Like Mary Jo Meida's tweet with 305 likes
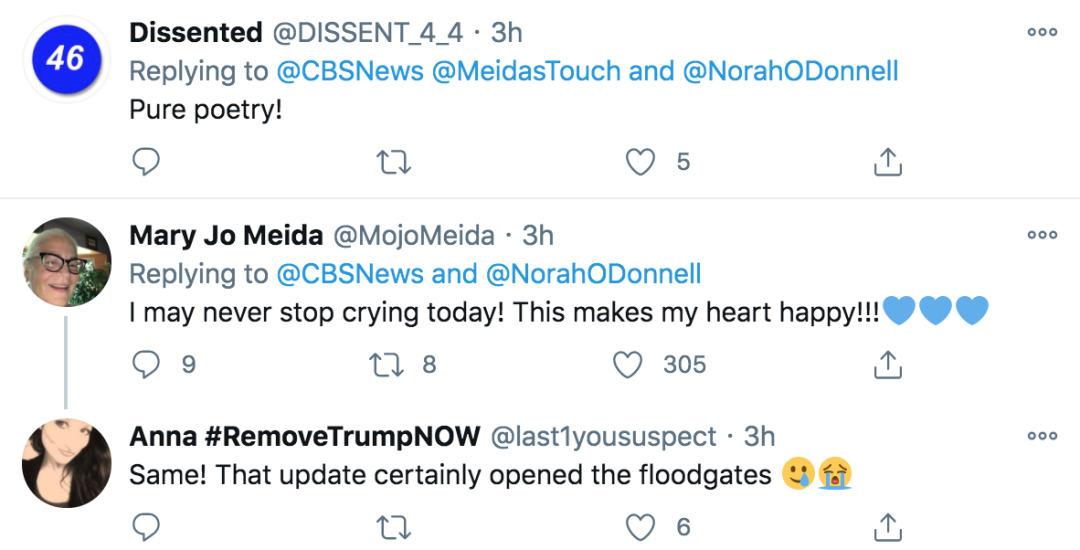The width and height of the screenshot is (1080, 550). coord(627,365)
